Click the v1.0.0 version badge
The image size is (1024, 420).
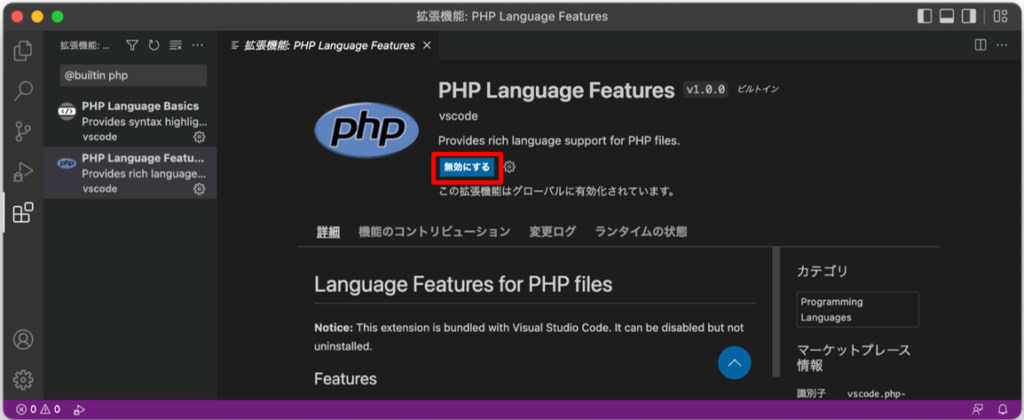(705, 89)
